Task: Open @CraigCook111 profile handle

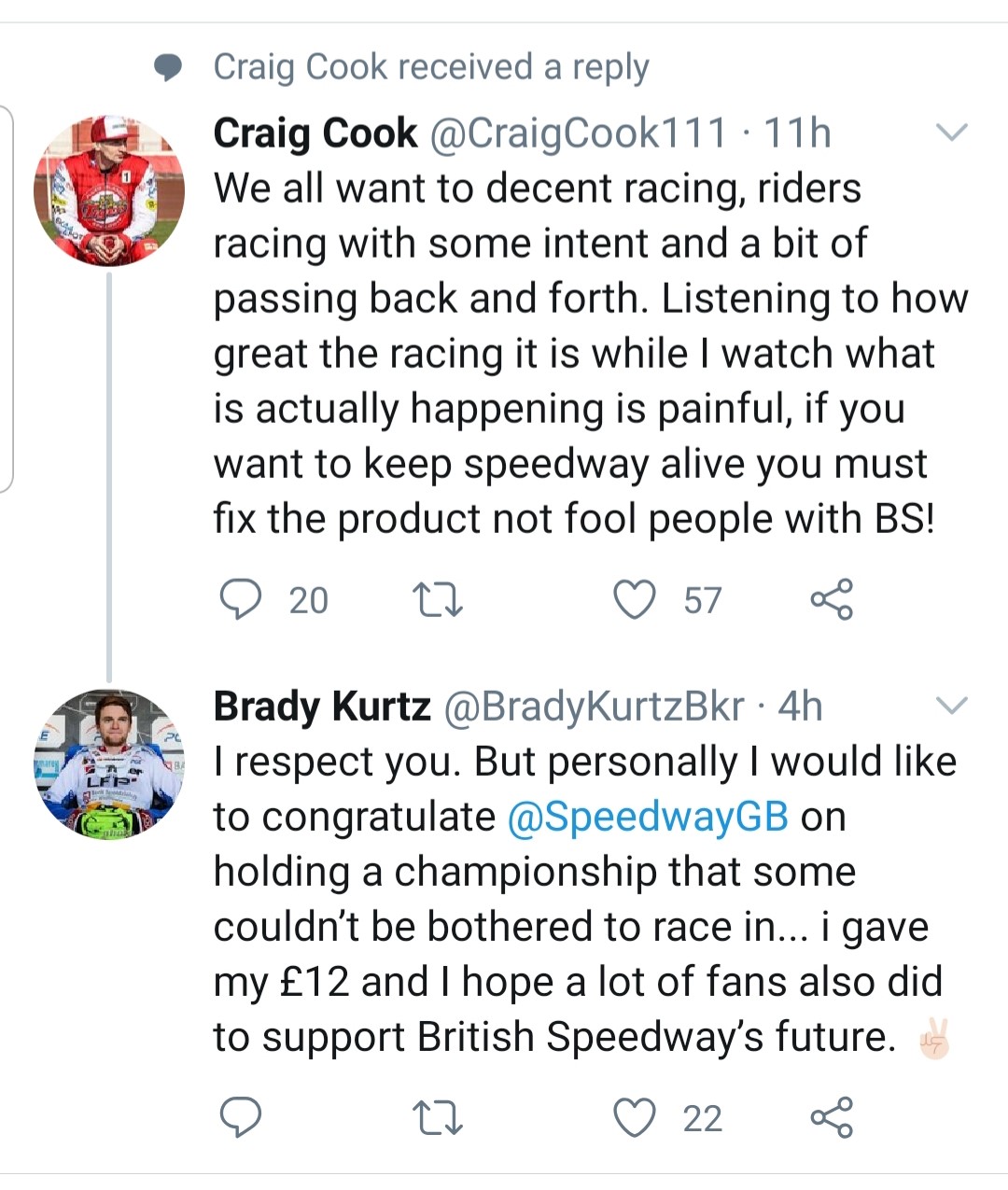Action: tap(578, 133)
